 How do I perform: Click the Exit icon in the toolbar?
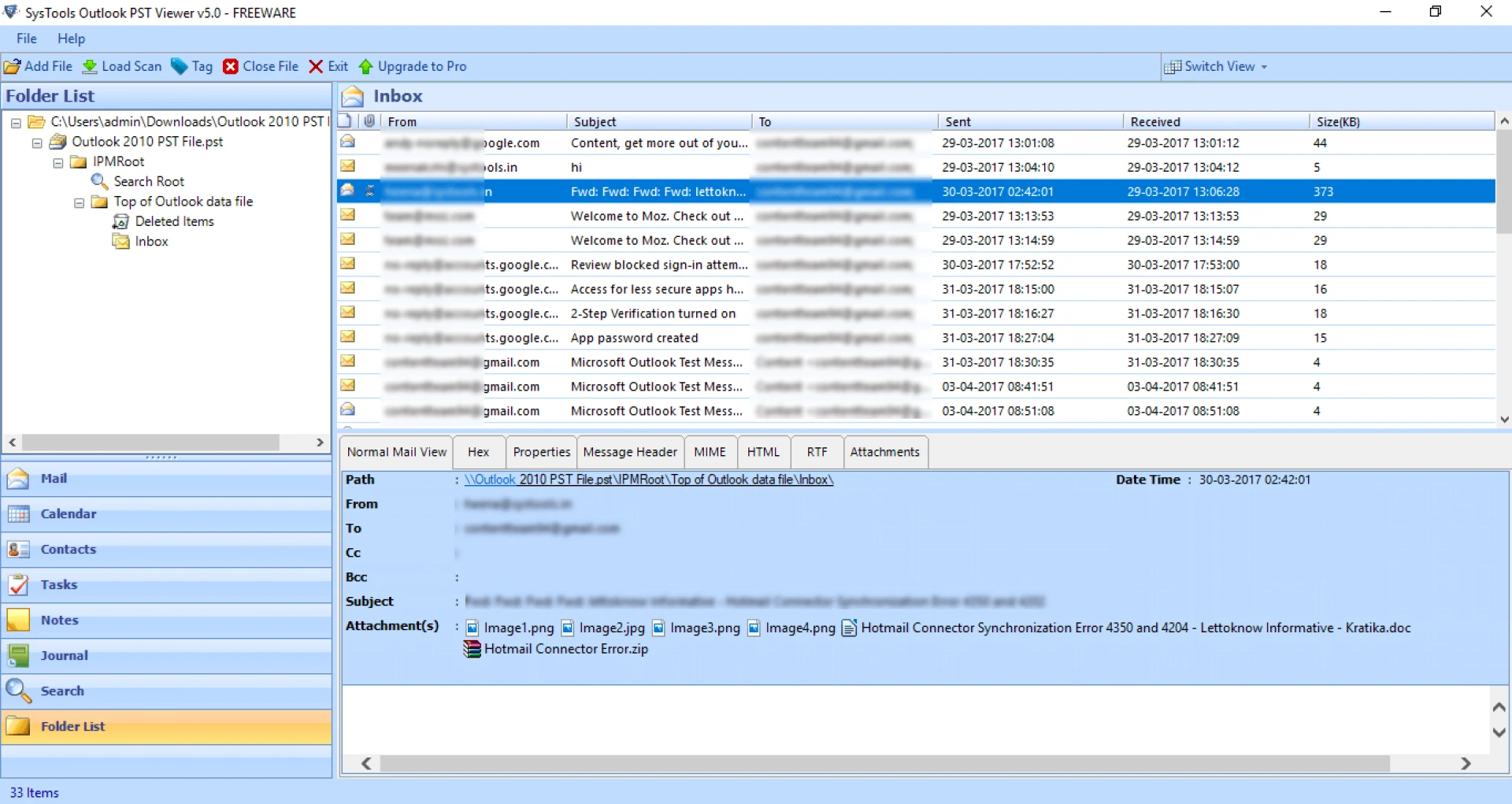pos(316,66)
